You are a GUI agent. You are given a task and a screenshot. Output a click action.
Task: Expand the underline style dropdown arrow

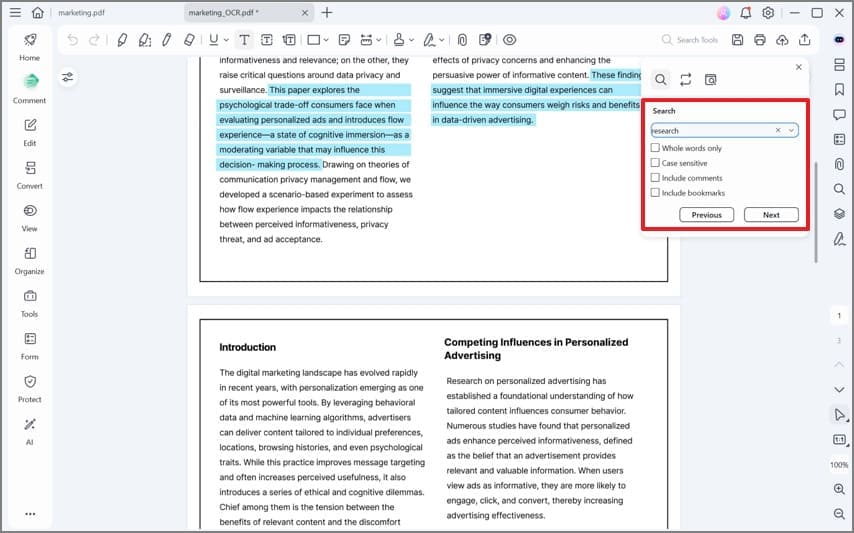point(226,40)
